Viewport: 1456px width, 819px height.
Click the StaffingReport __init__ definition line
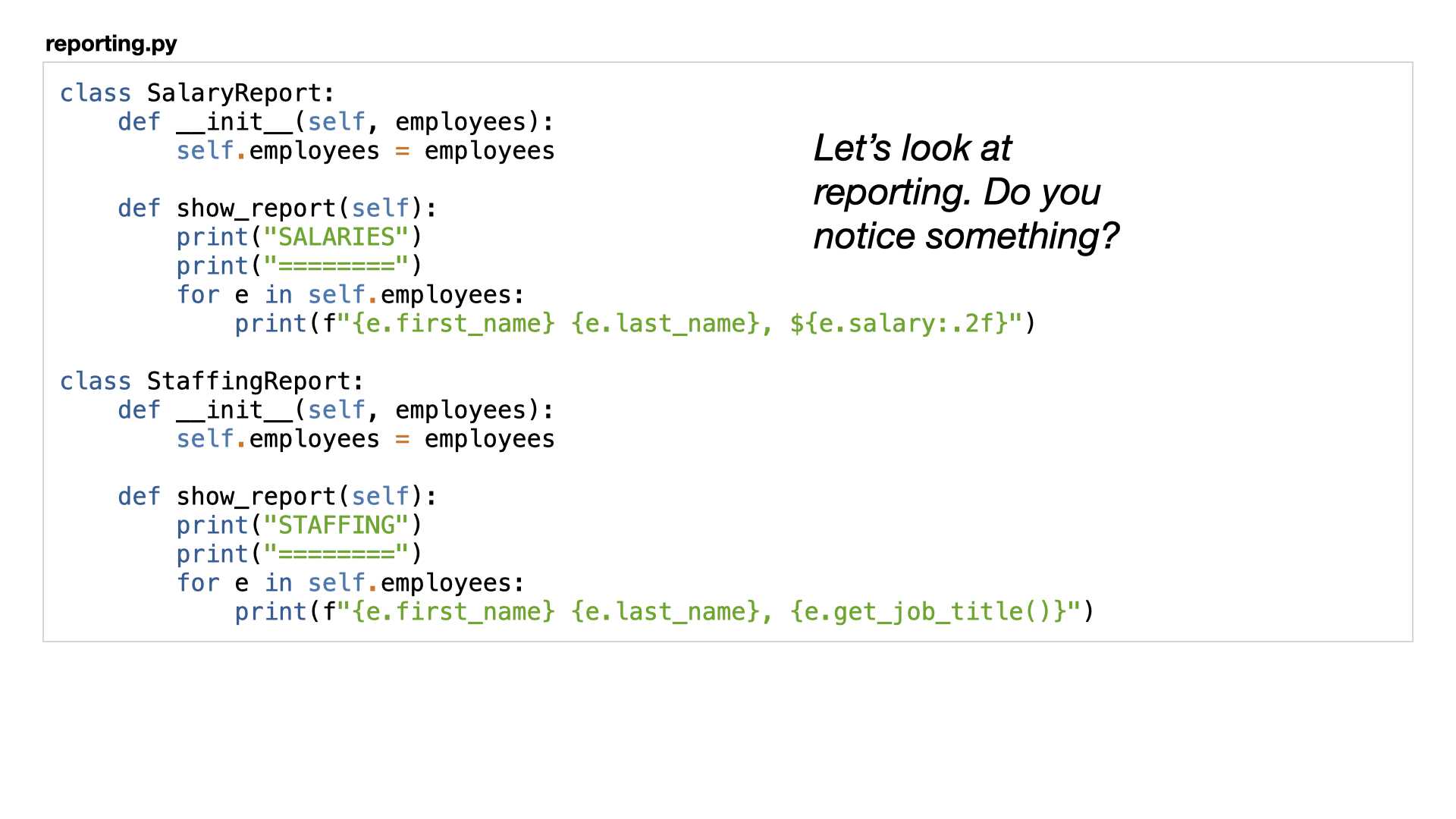[336, 410]
